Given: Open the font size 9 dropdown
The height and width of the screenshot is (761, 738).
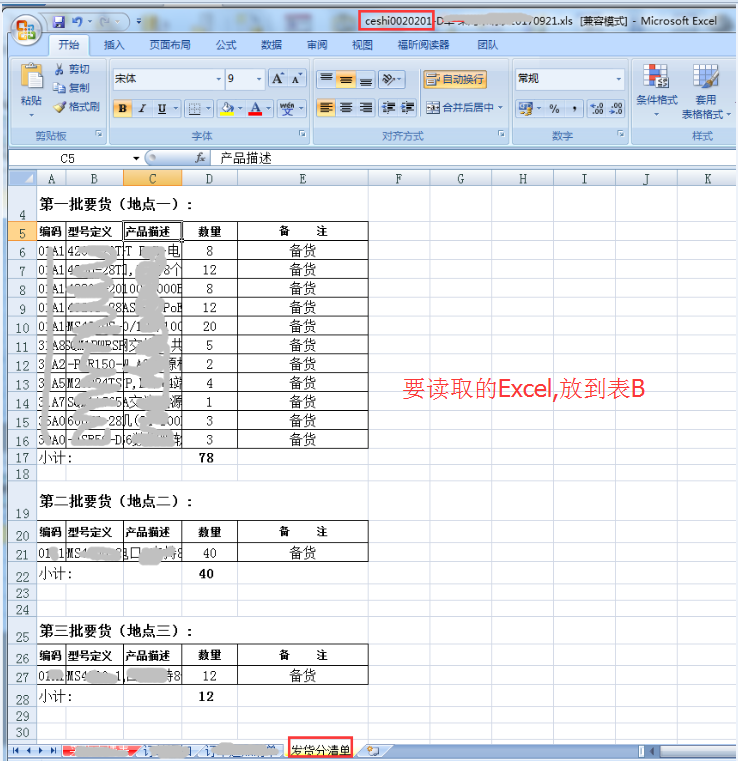Looking at the screenshot, I should [259, 79].
